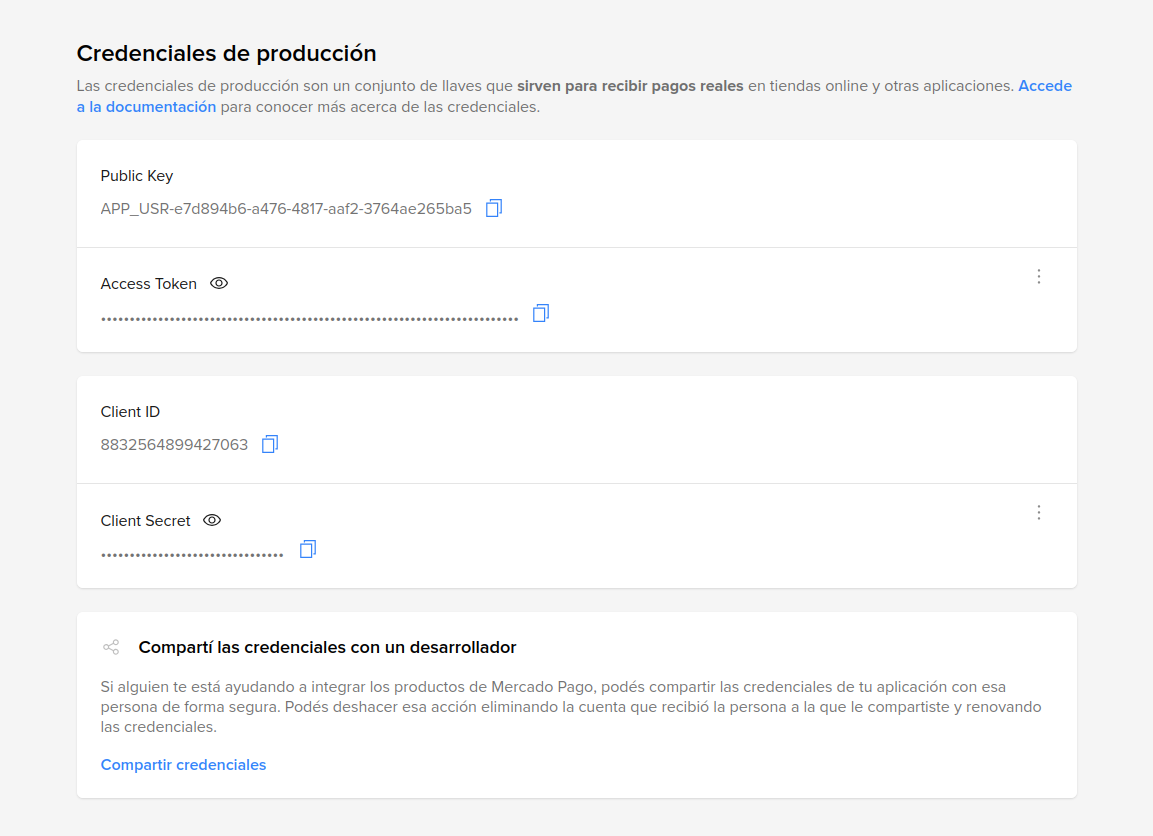Select the APP_USR public key text

(286, 209)
